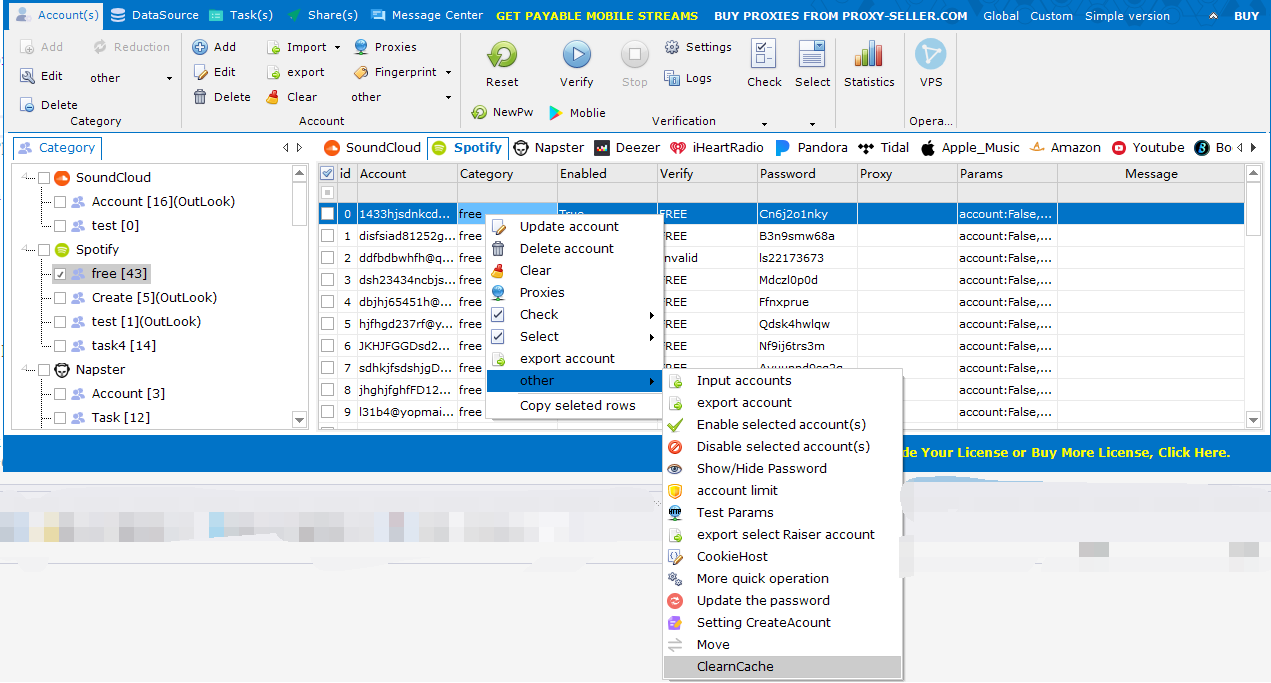Open the Logs icon
The width and height of the screenshot is (1271, 683).
tap(672, 78)
